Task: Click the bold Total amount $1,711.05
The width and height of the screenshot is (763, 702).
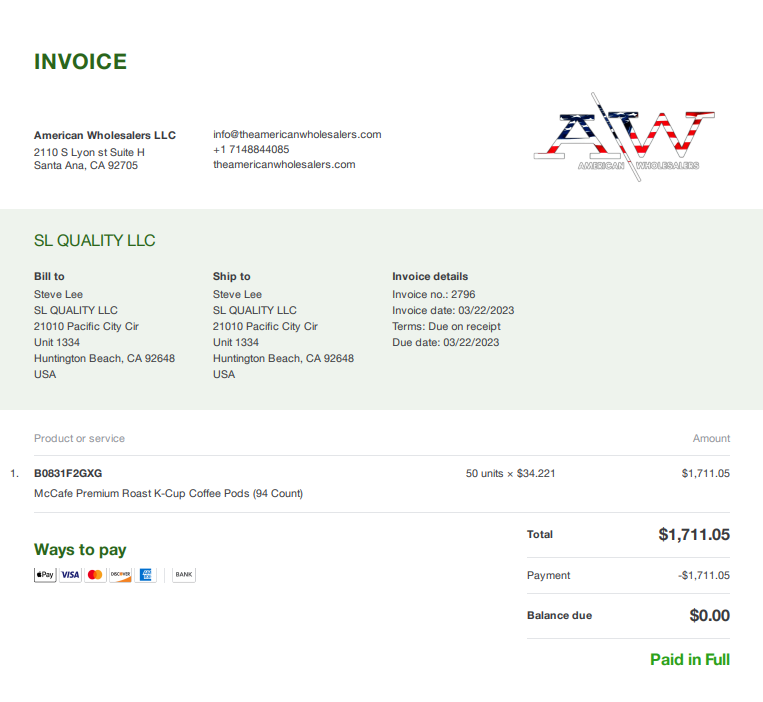Action: [694, 535]
